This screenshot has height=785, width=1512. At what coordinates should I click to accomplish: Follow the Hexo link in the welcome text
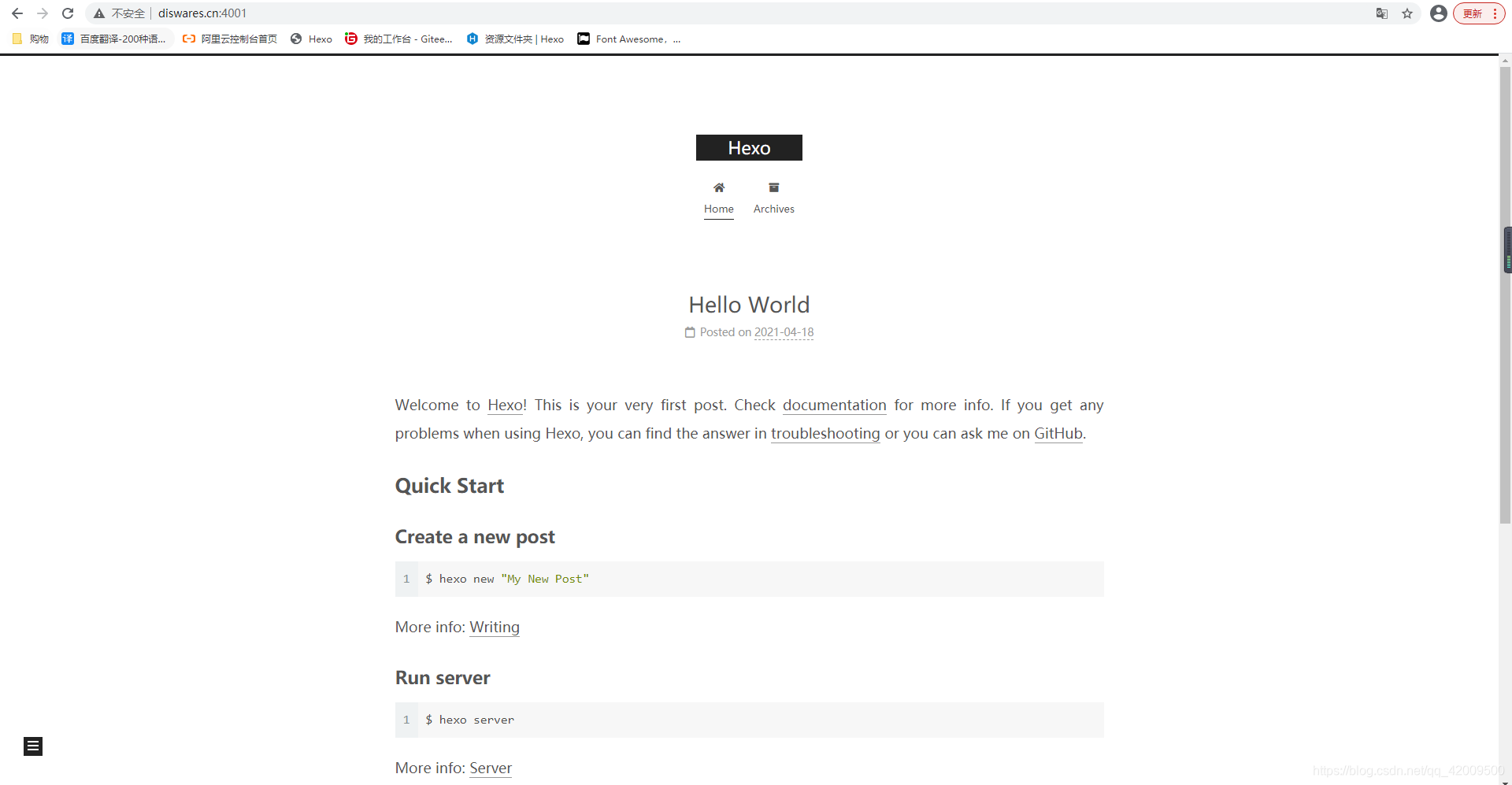coord(506,405)
